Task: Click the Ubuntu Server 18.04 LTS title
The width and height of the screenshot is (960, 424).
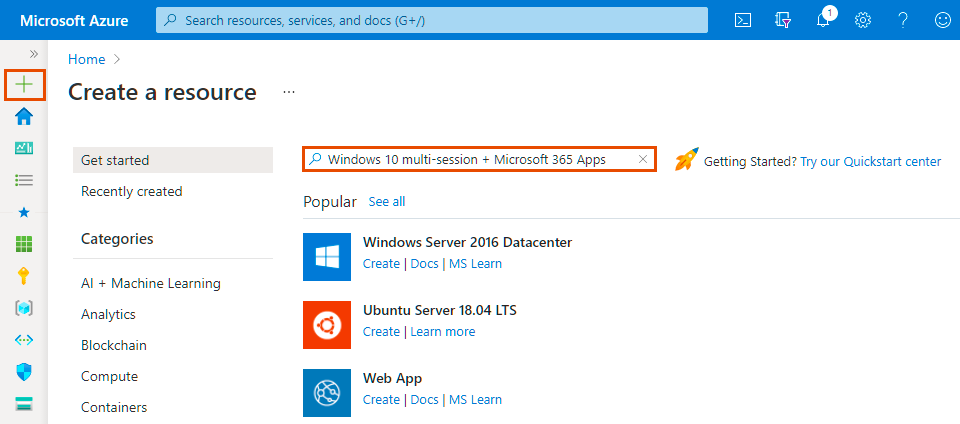Action: [440, 311]
